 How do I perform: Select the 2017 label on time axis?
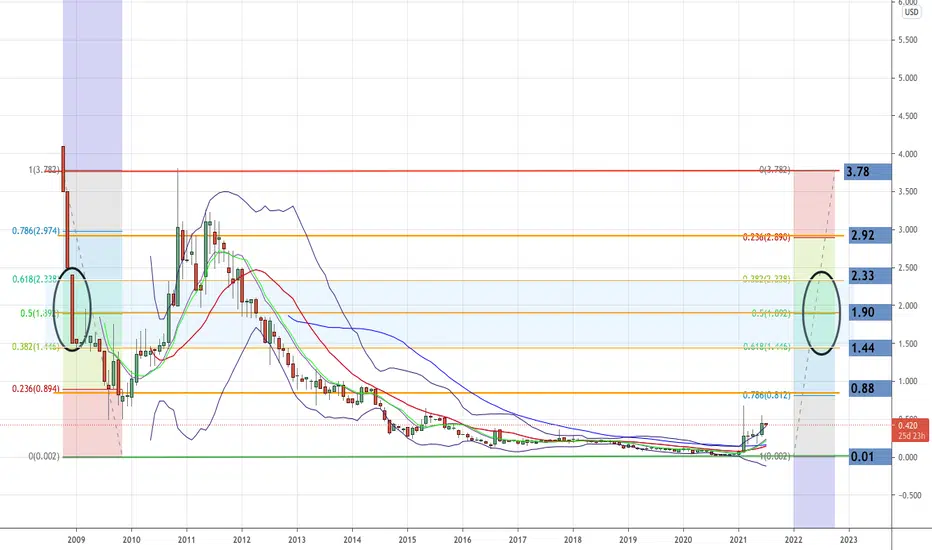click(518, 540)
